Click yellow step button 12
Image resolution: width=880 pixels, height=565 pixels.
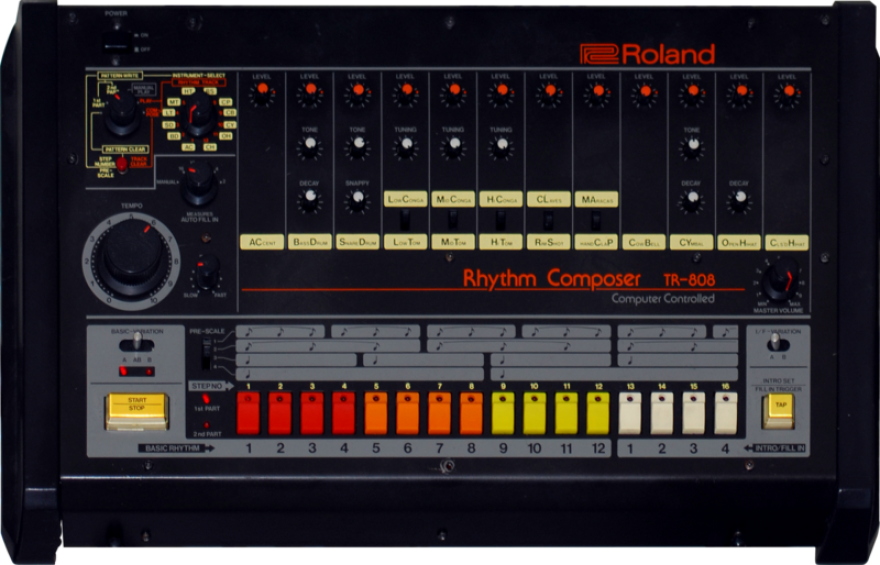598,414
